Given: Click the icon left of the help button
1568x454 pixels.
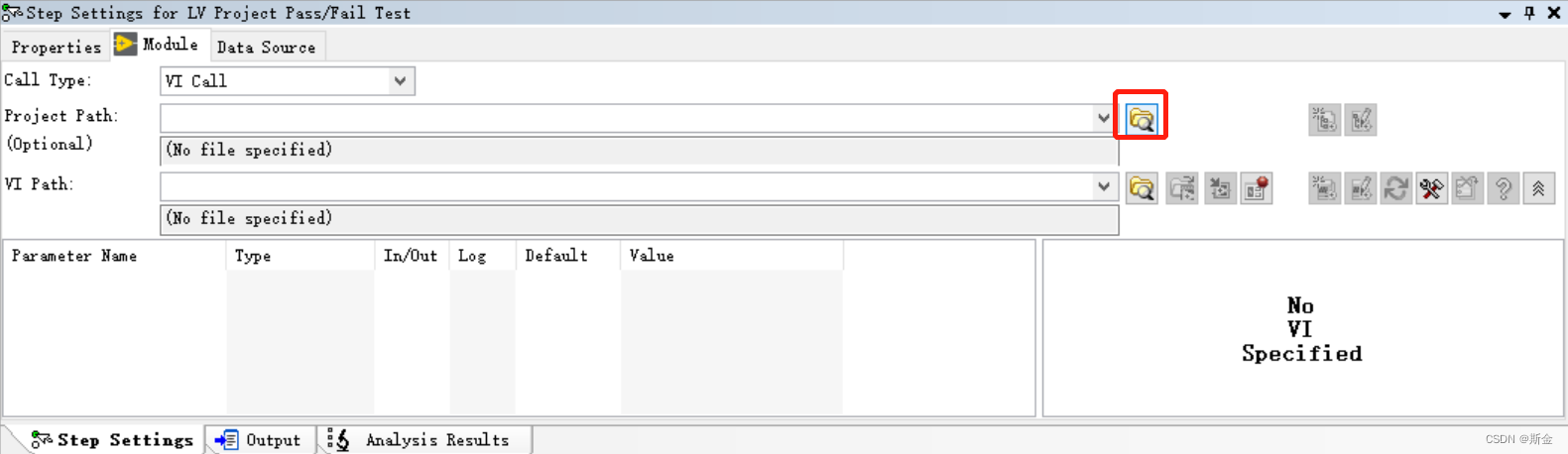Looking at the screenshot, I should 1468,187.
